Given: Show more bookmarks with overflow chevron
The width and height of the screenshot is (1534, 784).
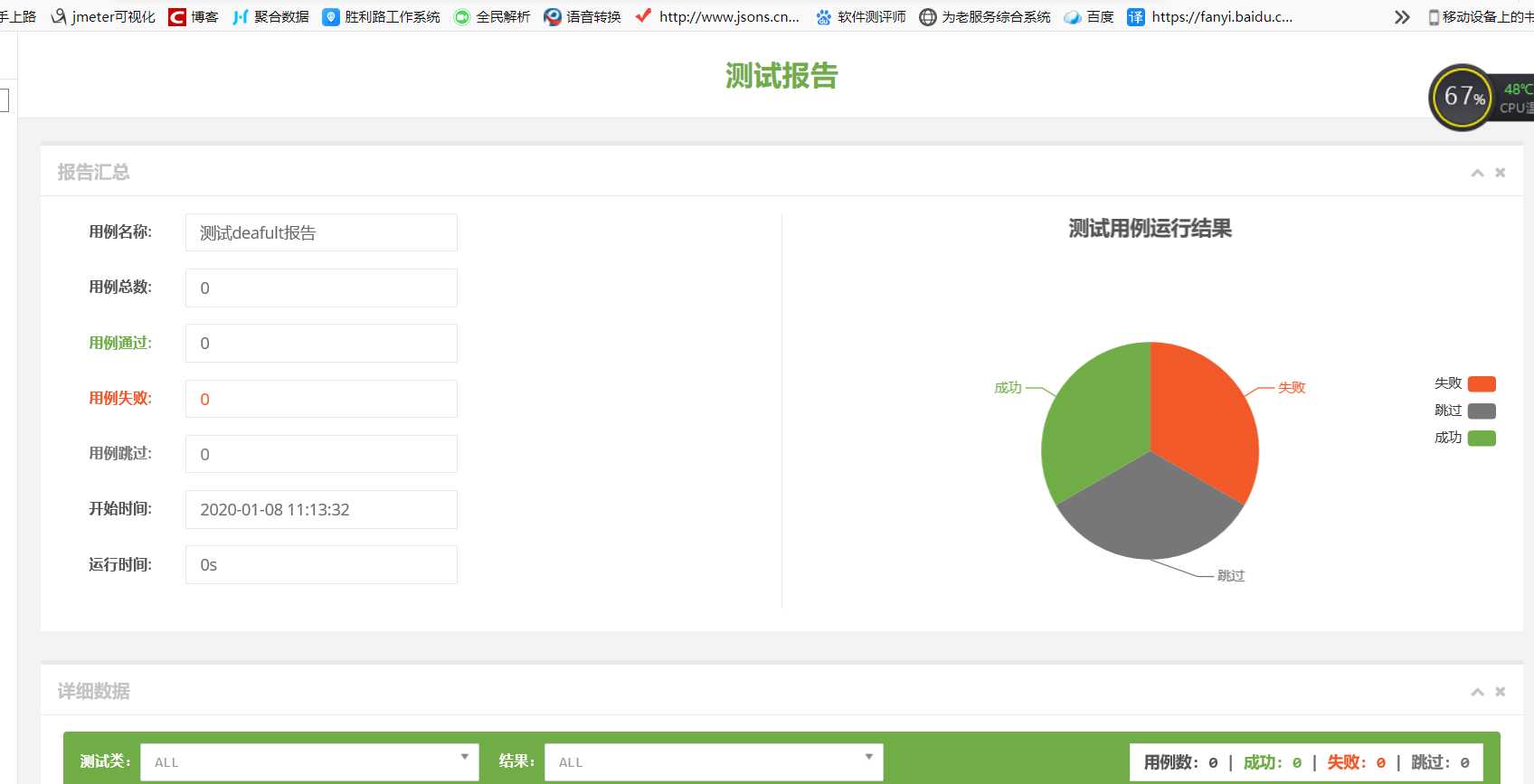Looking at the screenshot, I should pos(1402,16).
